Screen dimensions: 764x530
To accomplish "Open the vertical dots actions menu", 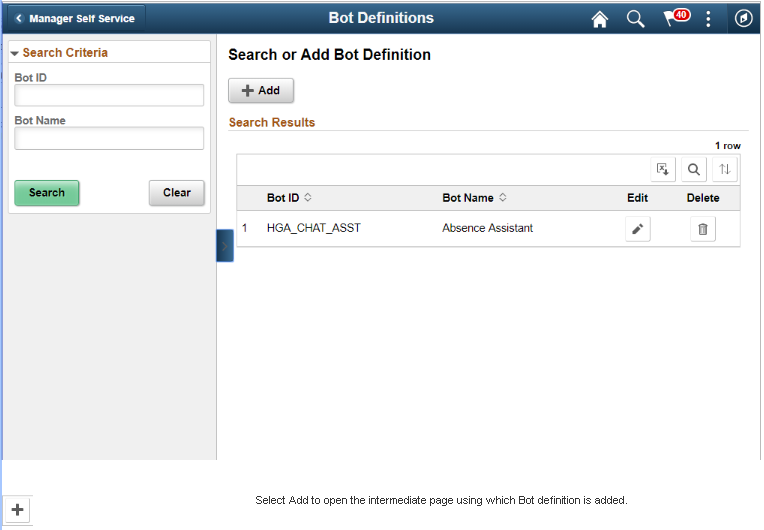I will pos(709,19).
